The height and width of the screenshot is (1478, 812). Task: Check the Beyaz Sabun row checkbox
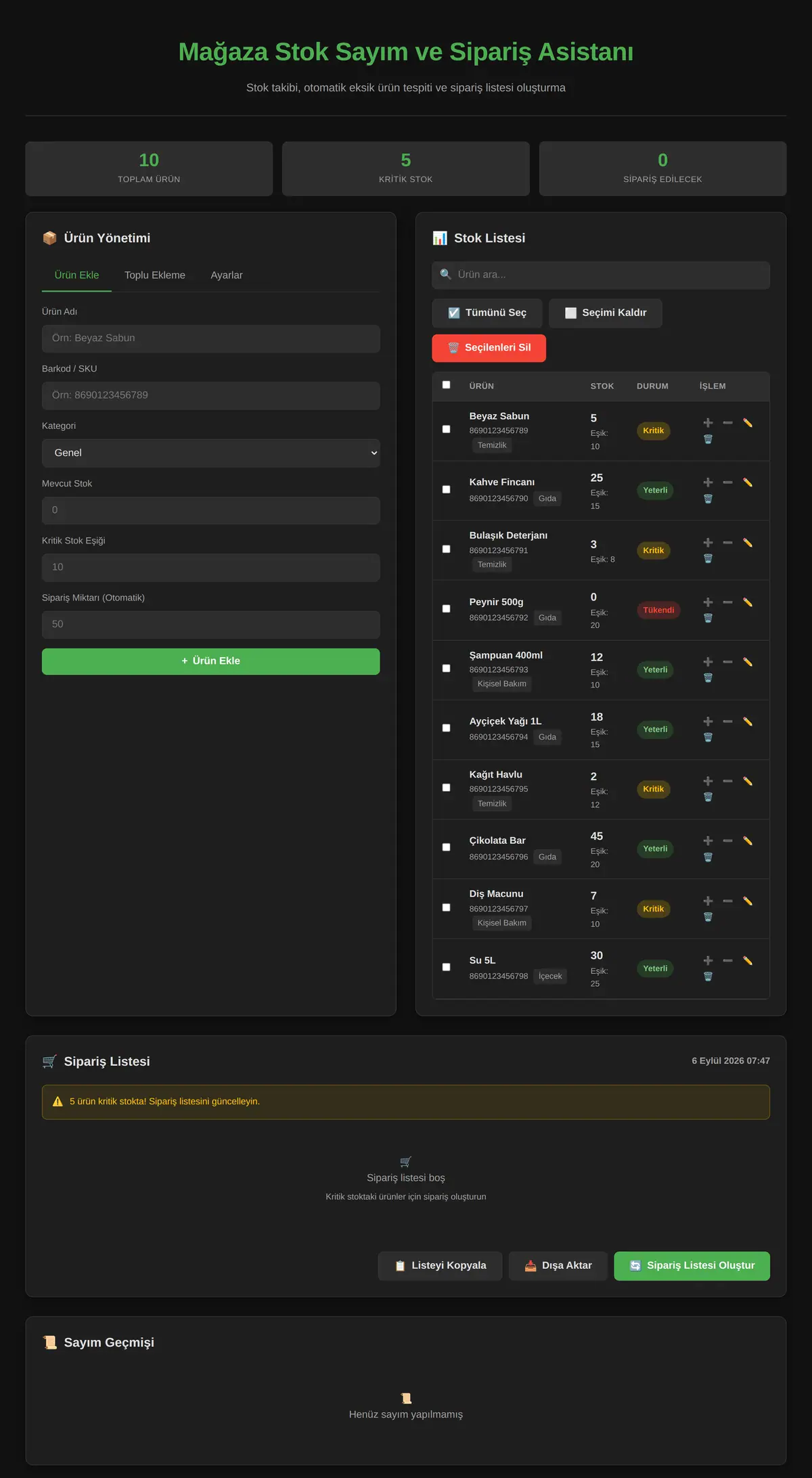tap(446, 429)
